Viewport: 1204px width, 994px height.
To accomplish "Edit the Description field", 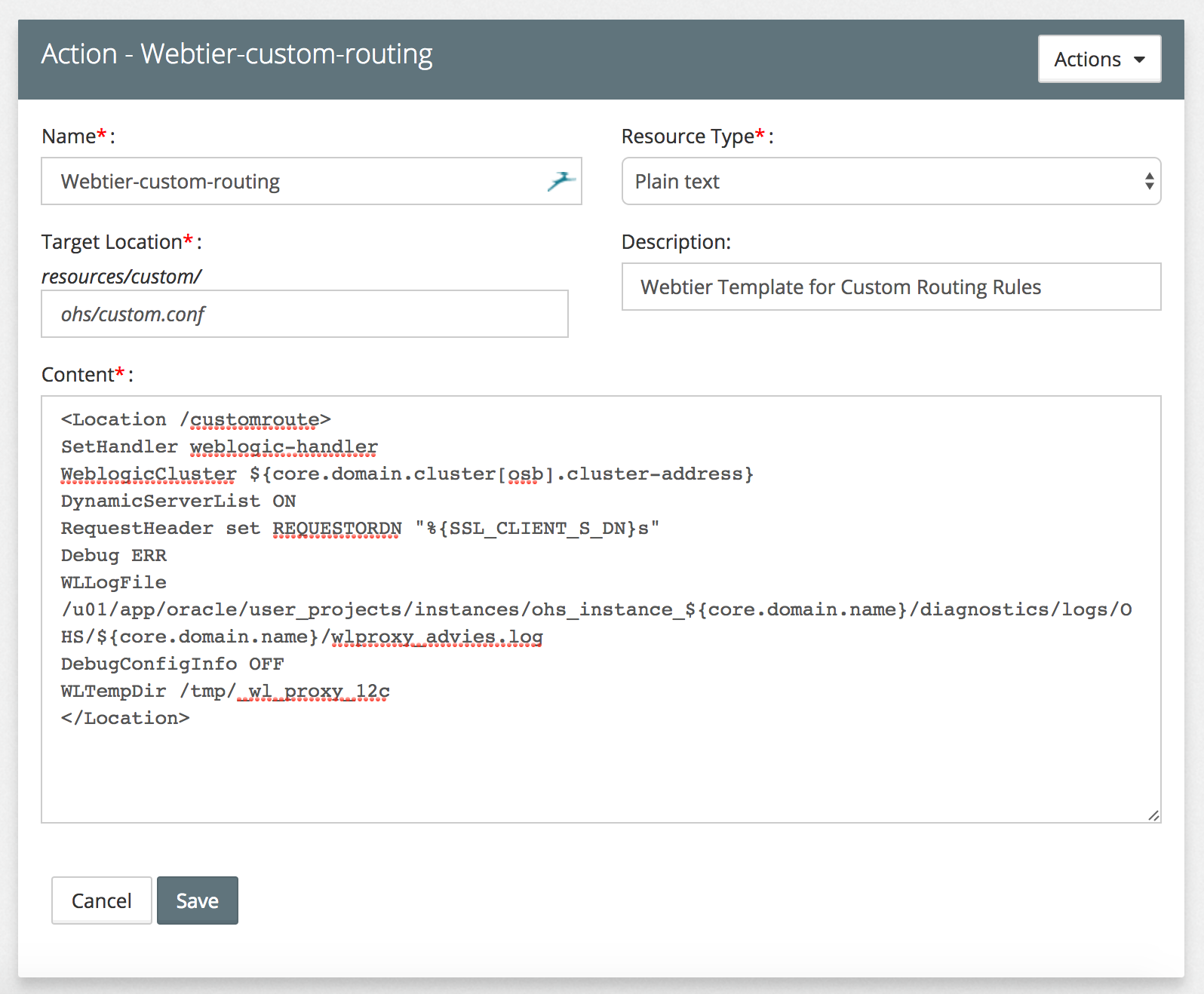I will click(x=891, y=287).
